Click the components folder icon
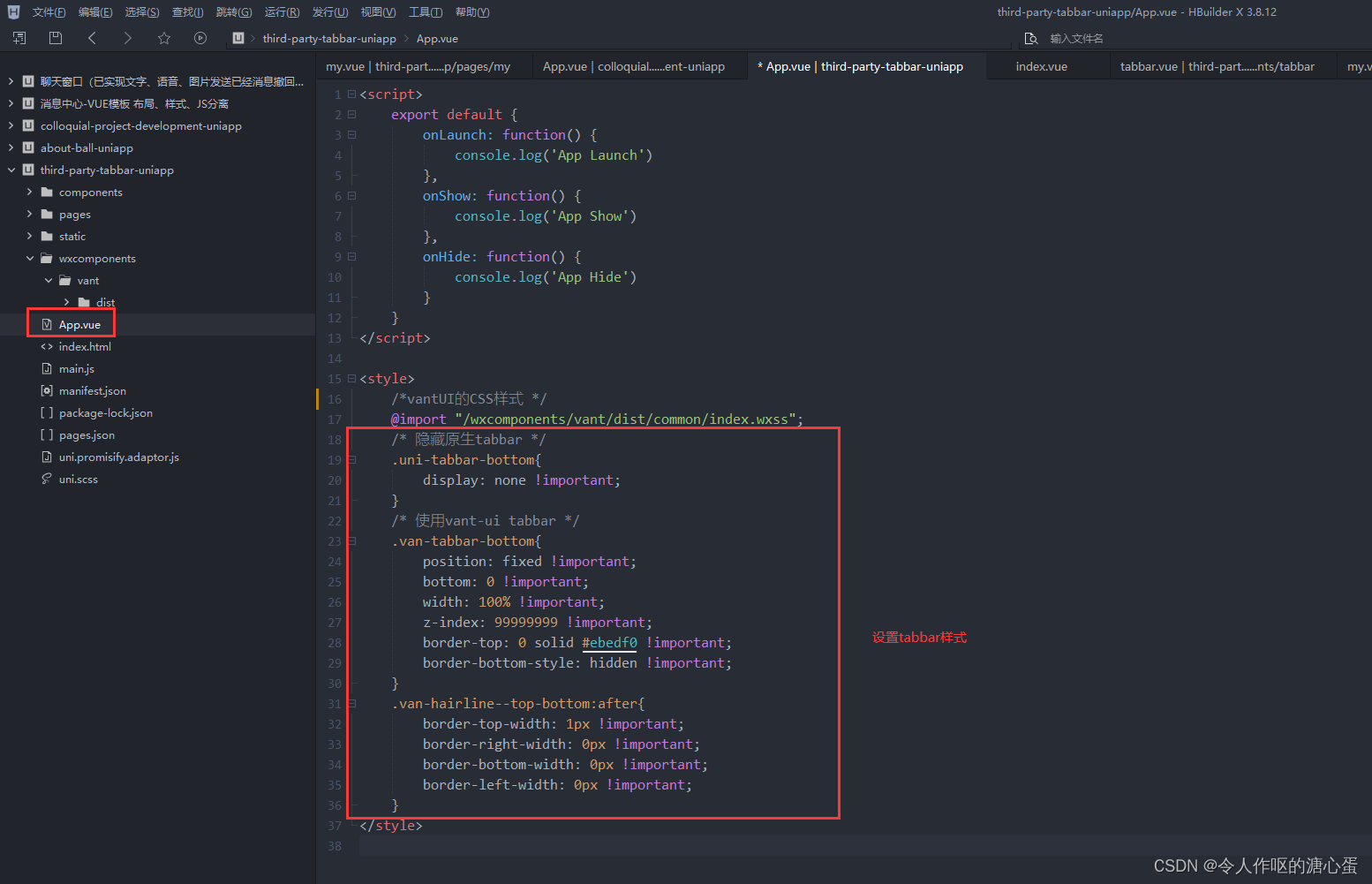Screen dimensions: 1372x884 point(47,192)
